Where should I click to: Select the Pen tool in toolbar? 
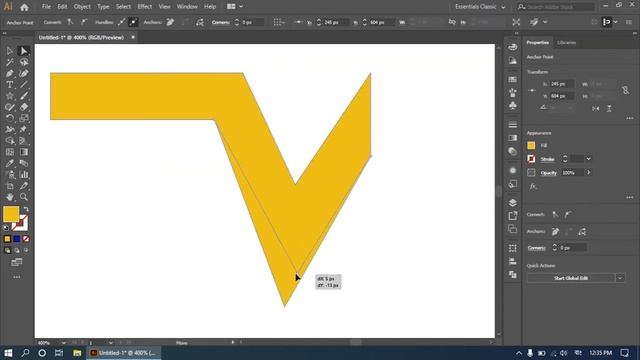[x=9, y=73]
